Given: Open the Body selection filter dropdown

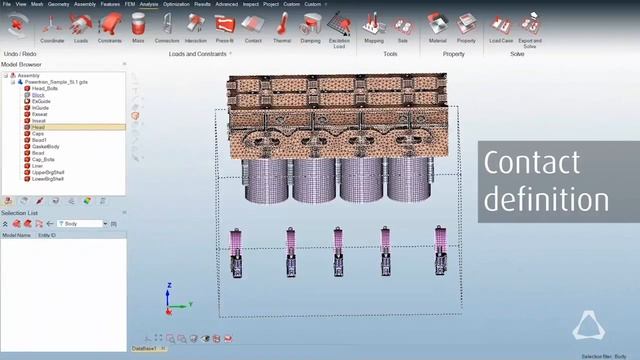Looking at the screenshot, I should [105, 224].
